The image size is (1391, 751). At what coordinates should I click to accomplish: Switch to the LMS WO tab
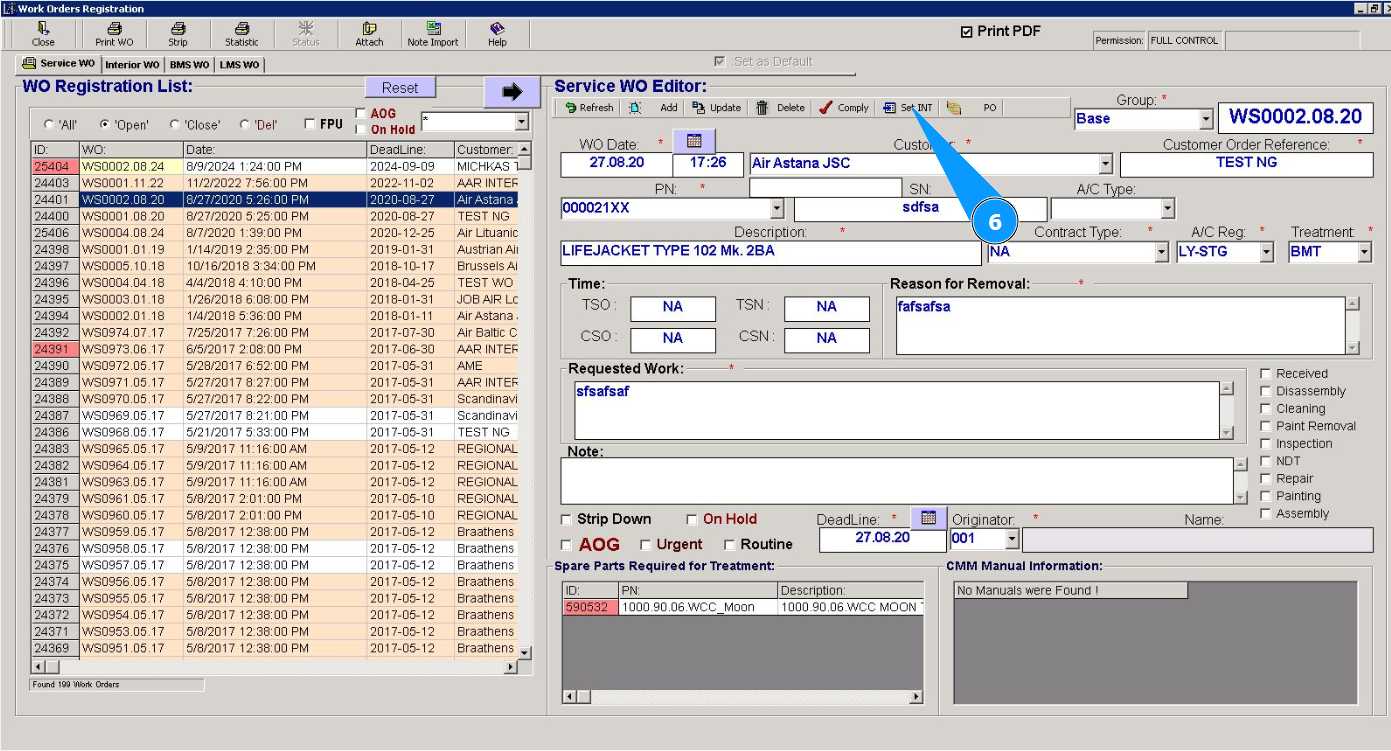tap(239, 65)
